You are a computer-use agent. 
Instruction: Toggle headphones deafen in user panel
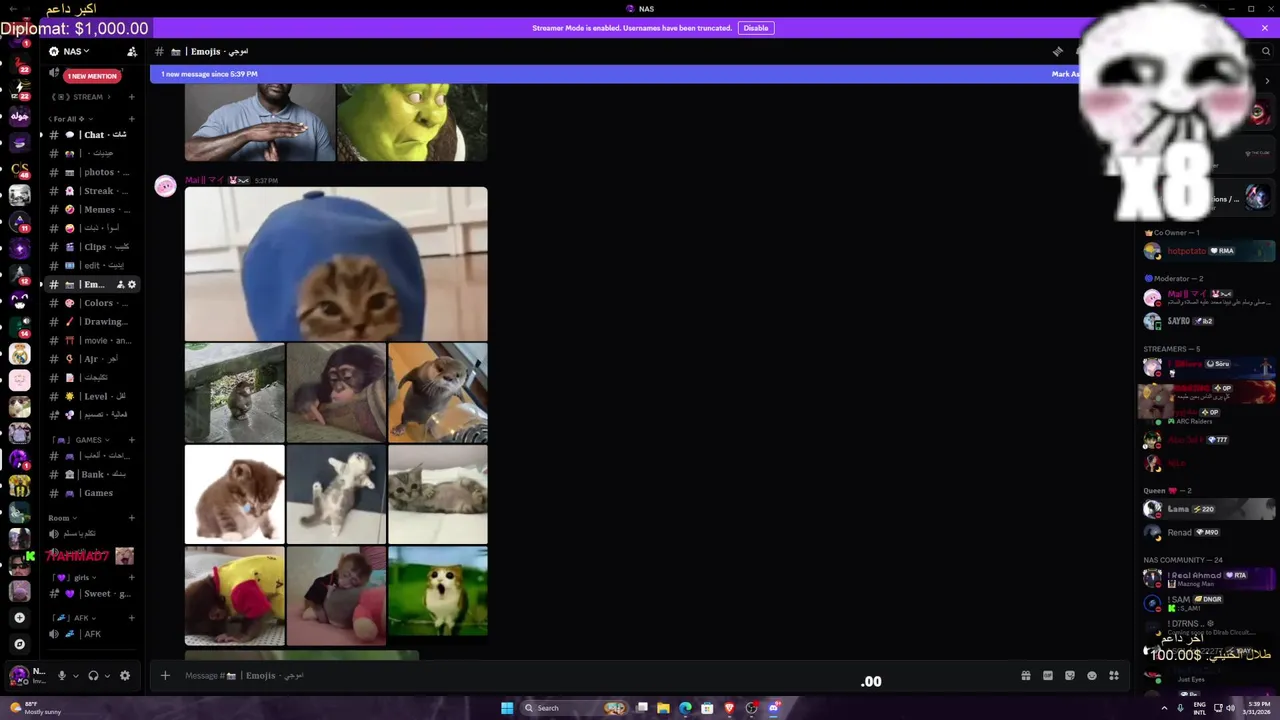click(x=93, y=675)
